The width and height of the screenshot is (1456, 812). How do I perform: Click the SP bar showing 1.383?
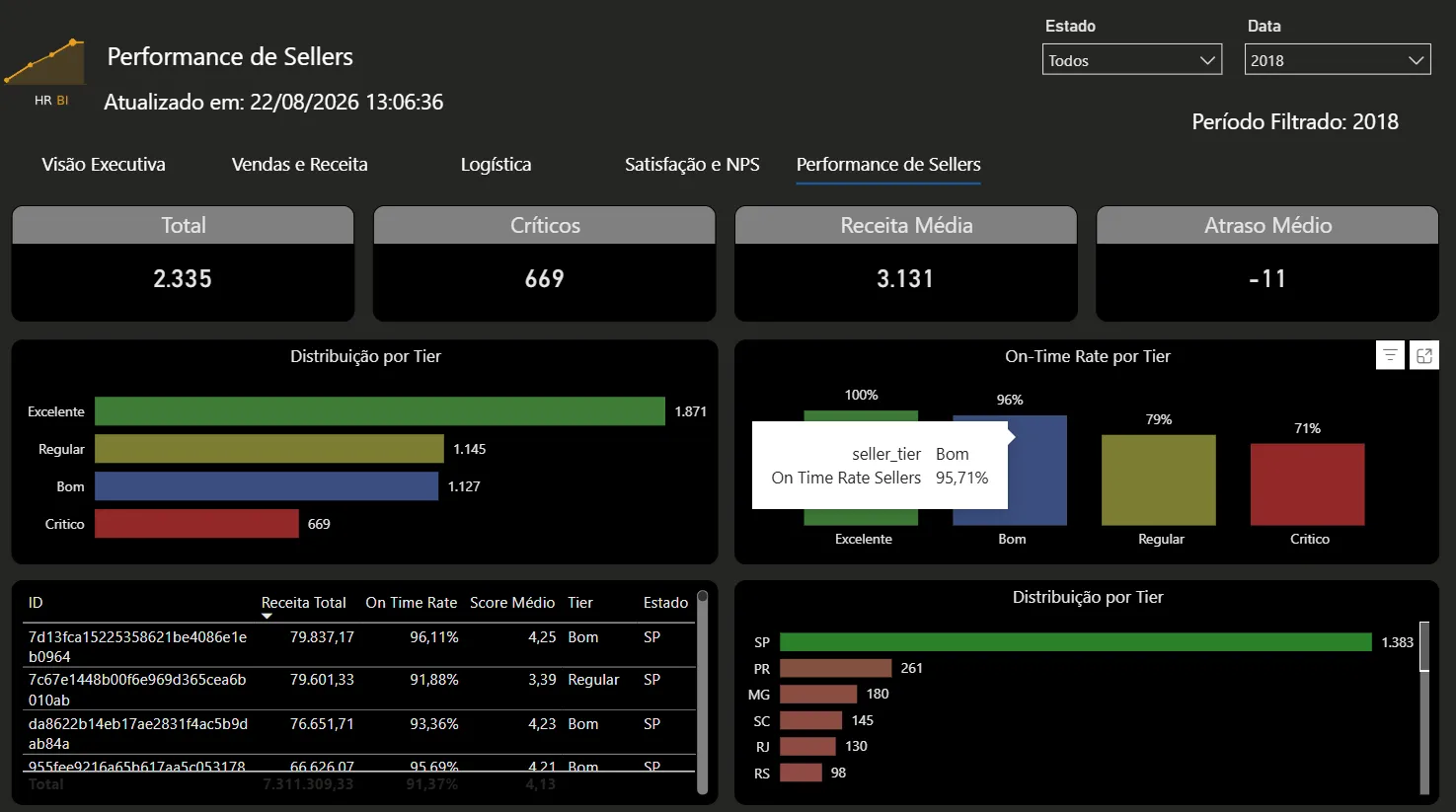[x=1076, y=642]
